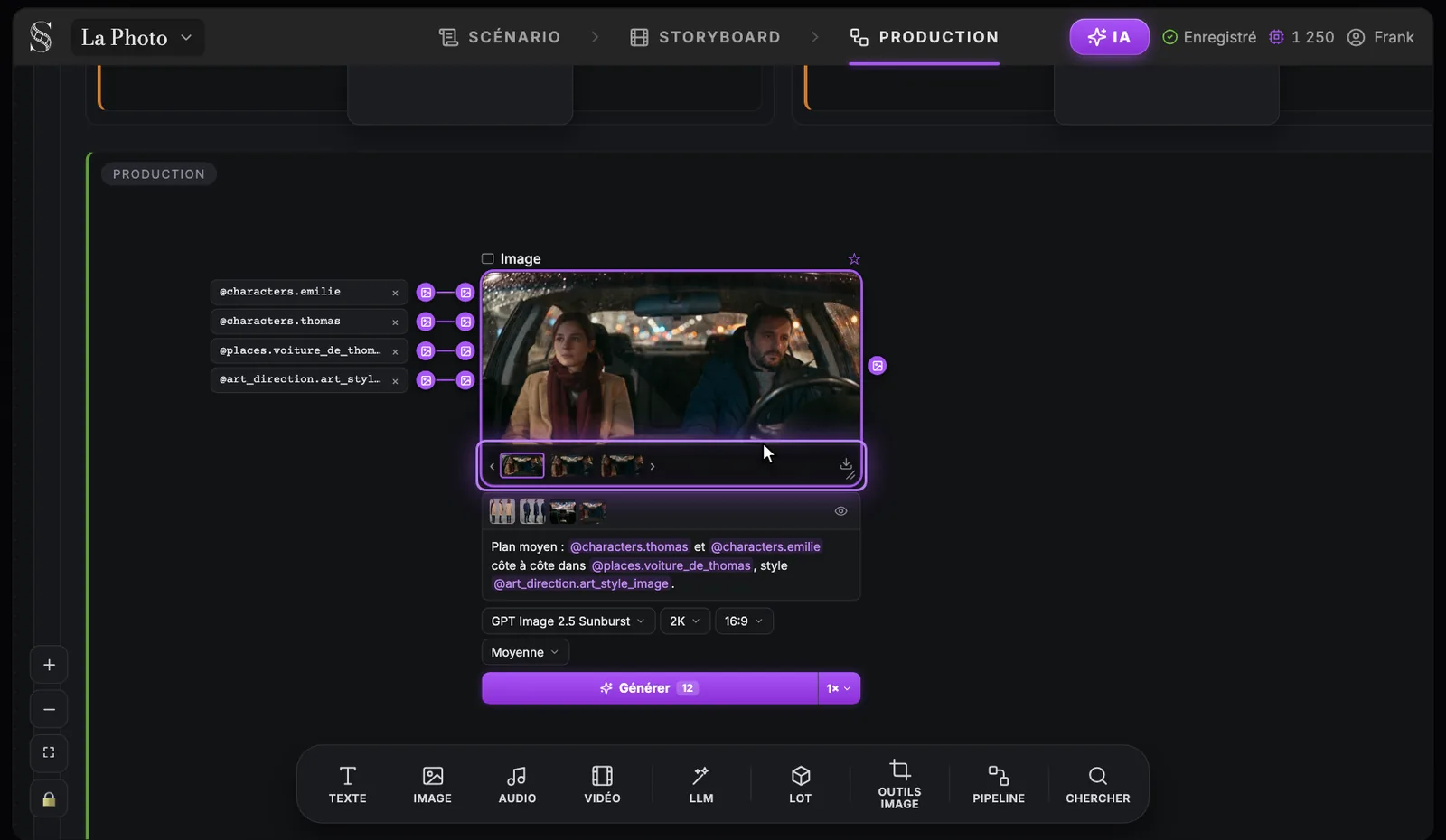Go to next generated images
Viewport: 1446px width, 840px height.
pyautogui.click(x=653, y=466)
